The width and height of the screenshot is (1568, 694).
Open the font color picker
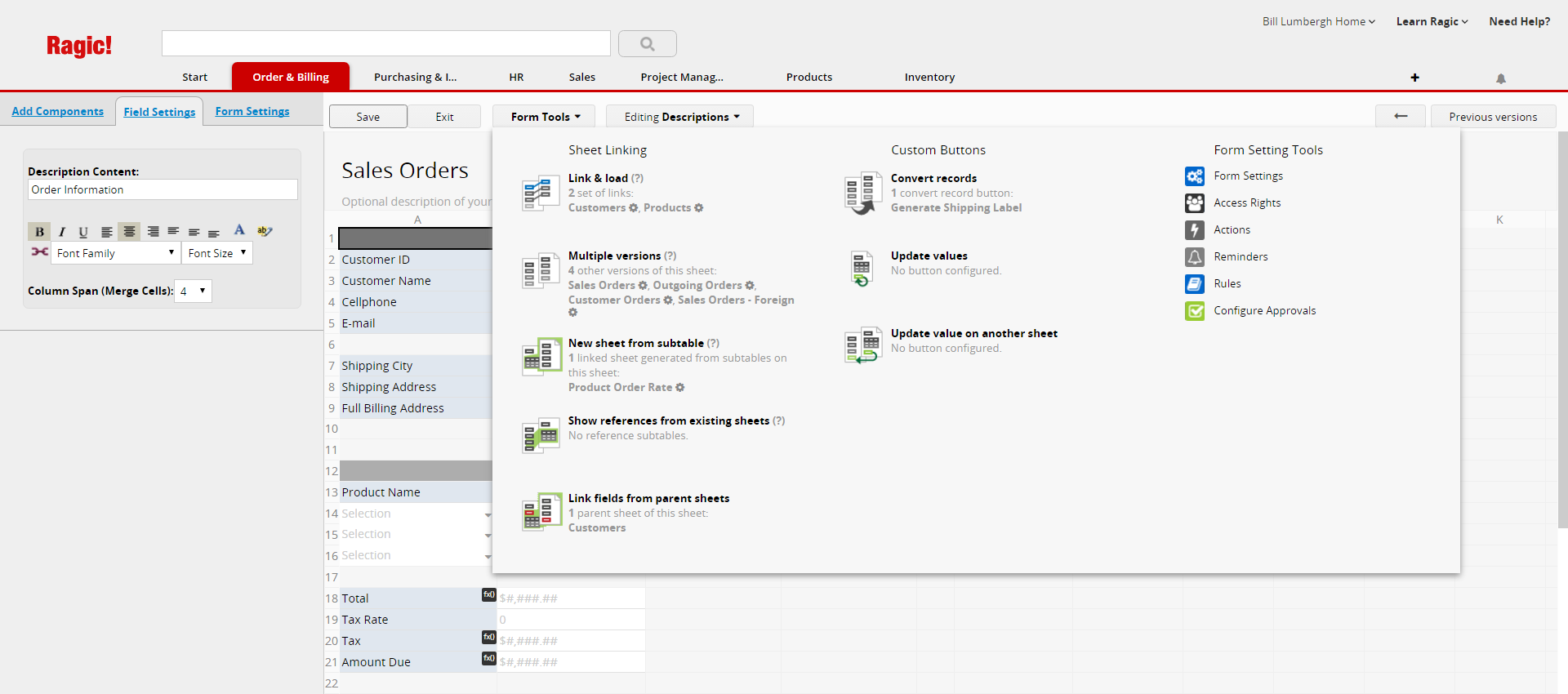239,230
